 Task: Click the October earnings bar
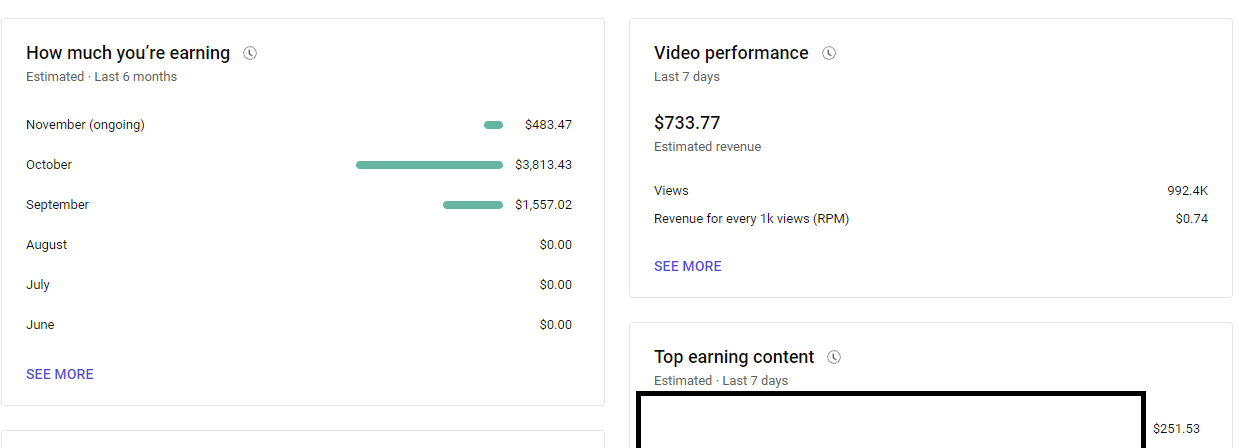429,165
